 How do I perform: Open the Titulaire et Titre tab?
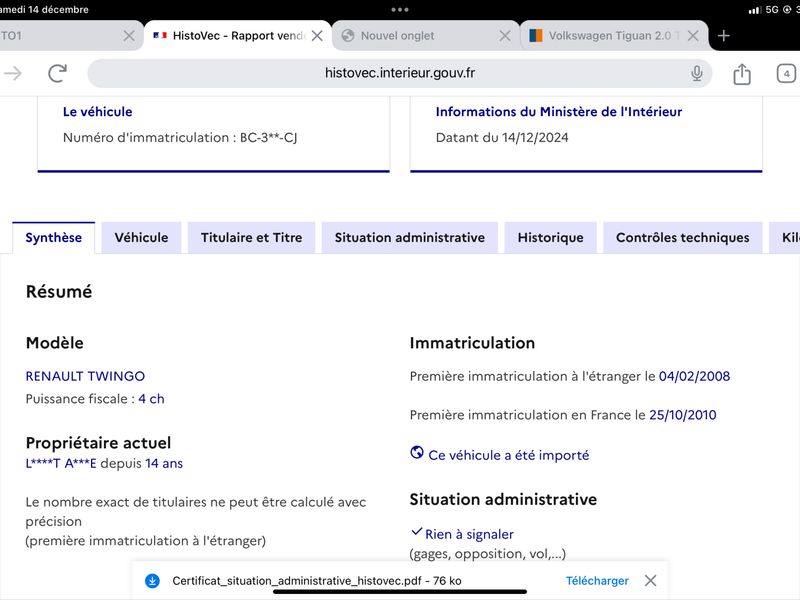coord(252,238)
